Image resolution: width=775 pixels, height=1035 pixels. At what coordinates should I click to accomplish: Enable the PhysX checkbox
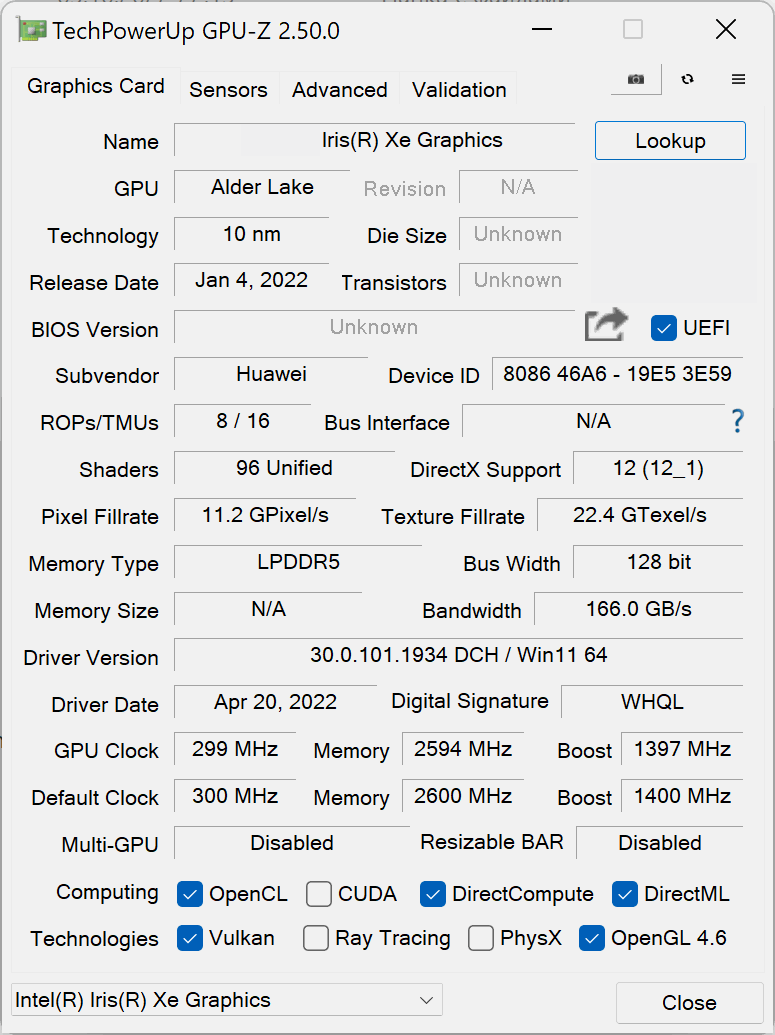[481, 938]
